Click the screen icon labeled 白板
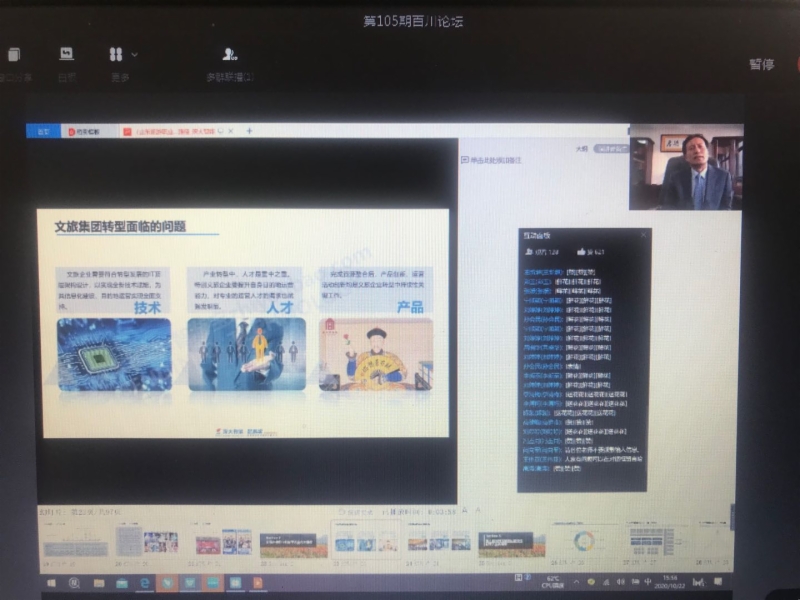The height and width of the screenshot is (600, 800). (66, 54)
